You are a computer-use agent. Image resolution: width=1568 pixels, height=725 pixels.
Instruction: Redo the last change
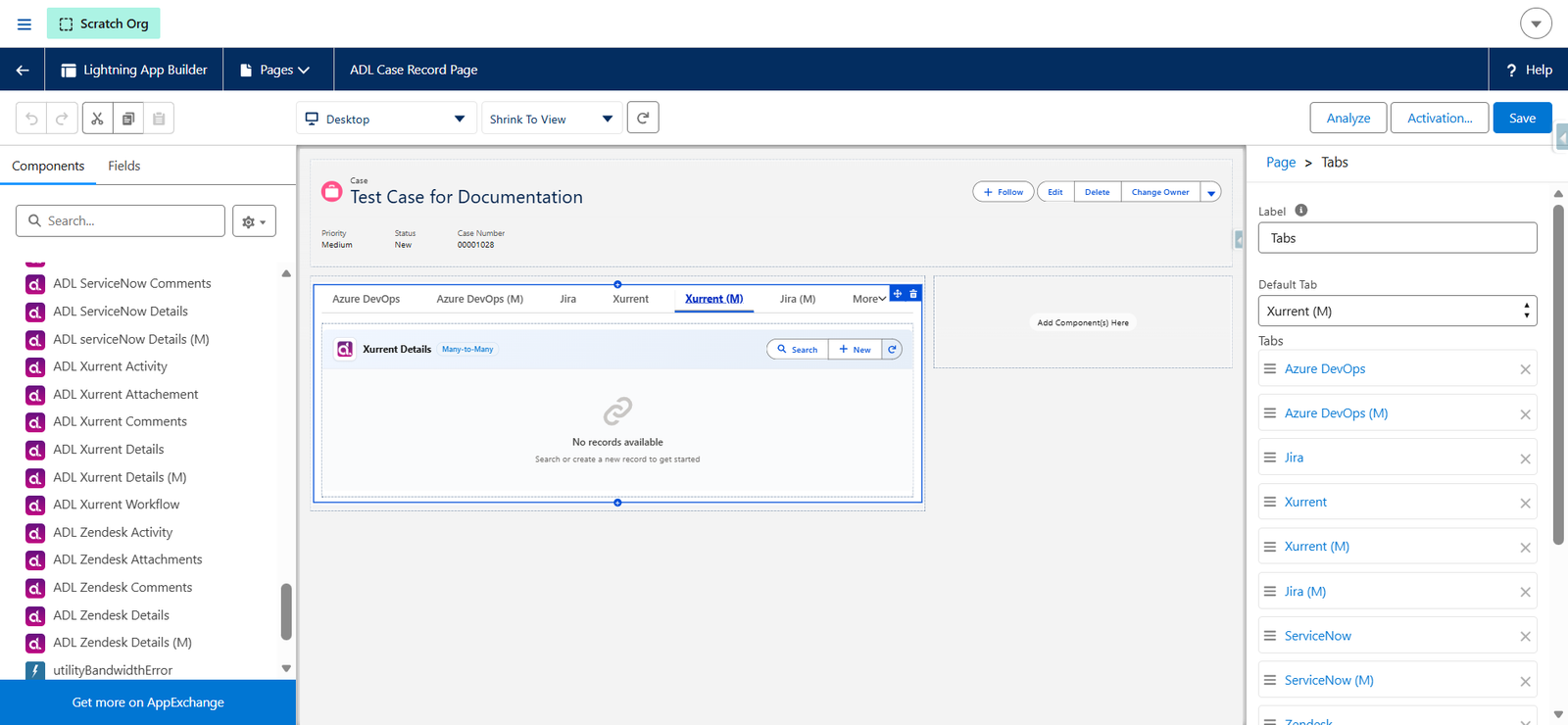pos(62,119)
